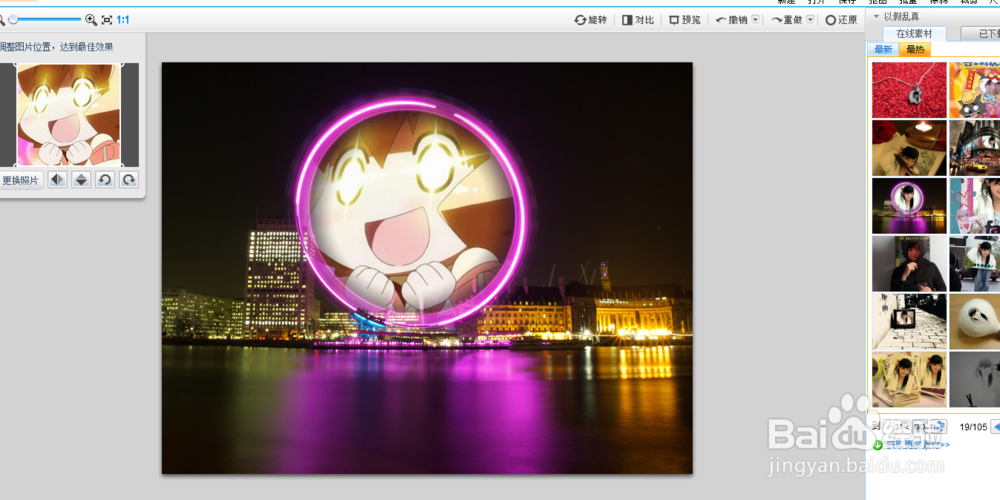The image size is (1000, 500).
Task: Select the sketchbook with candle template thumbnail
Action: point(909,148)
